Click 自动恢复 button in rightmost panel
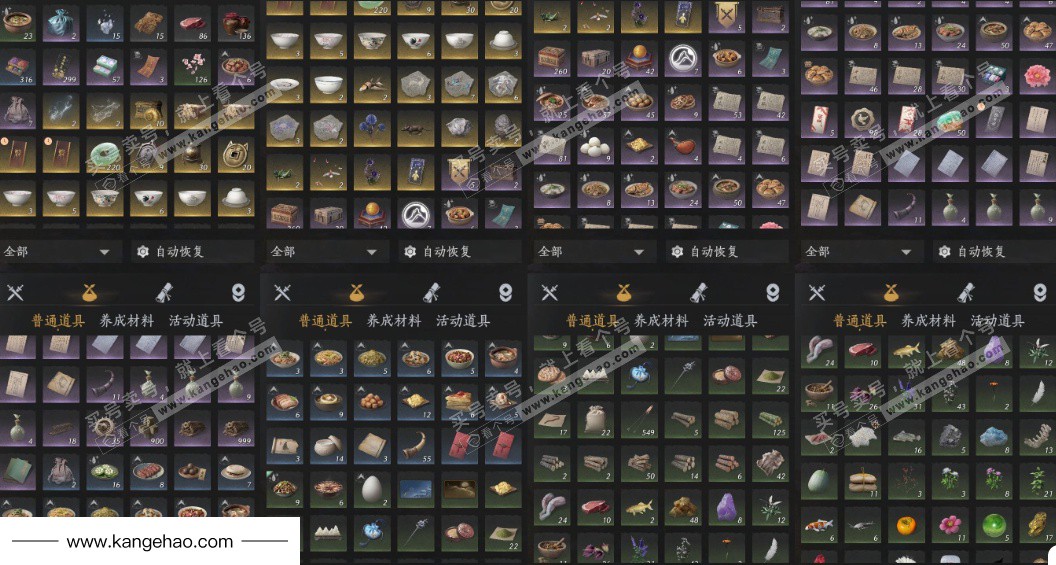The width and height of the screenshot is (1056, 565). 972,252
